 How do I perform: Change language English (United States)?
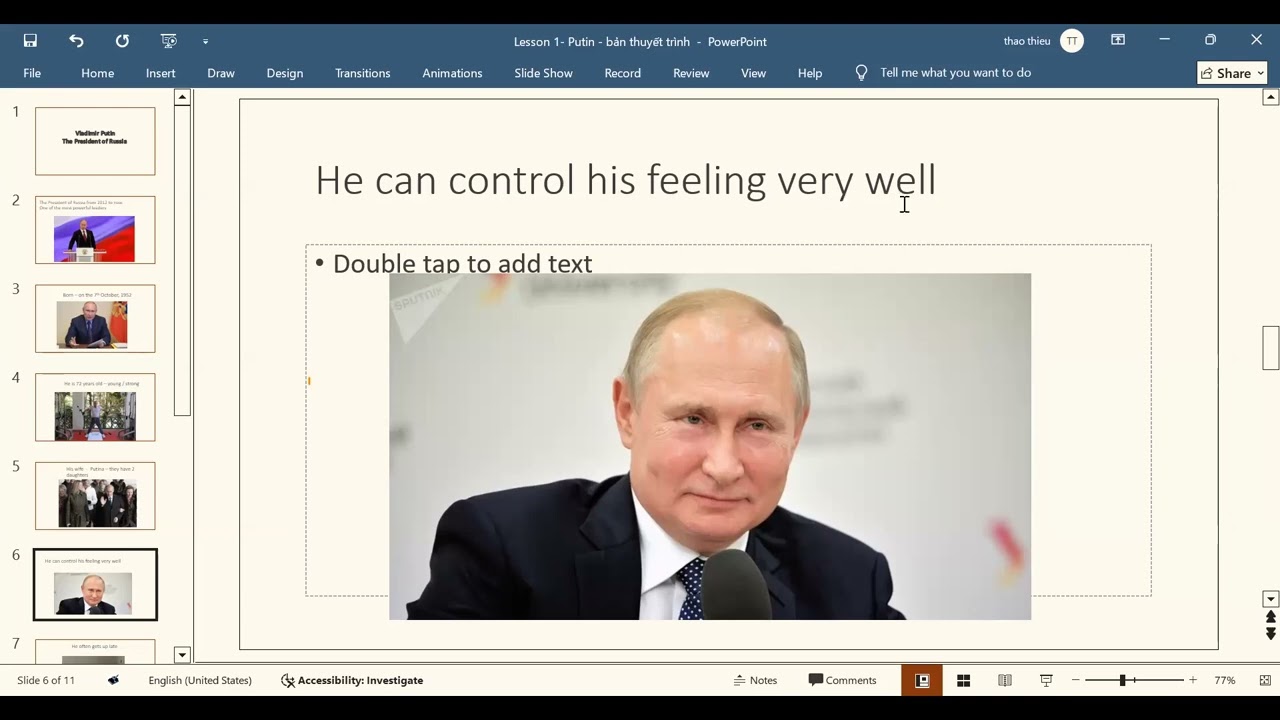tap(200, 680)
